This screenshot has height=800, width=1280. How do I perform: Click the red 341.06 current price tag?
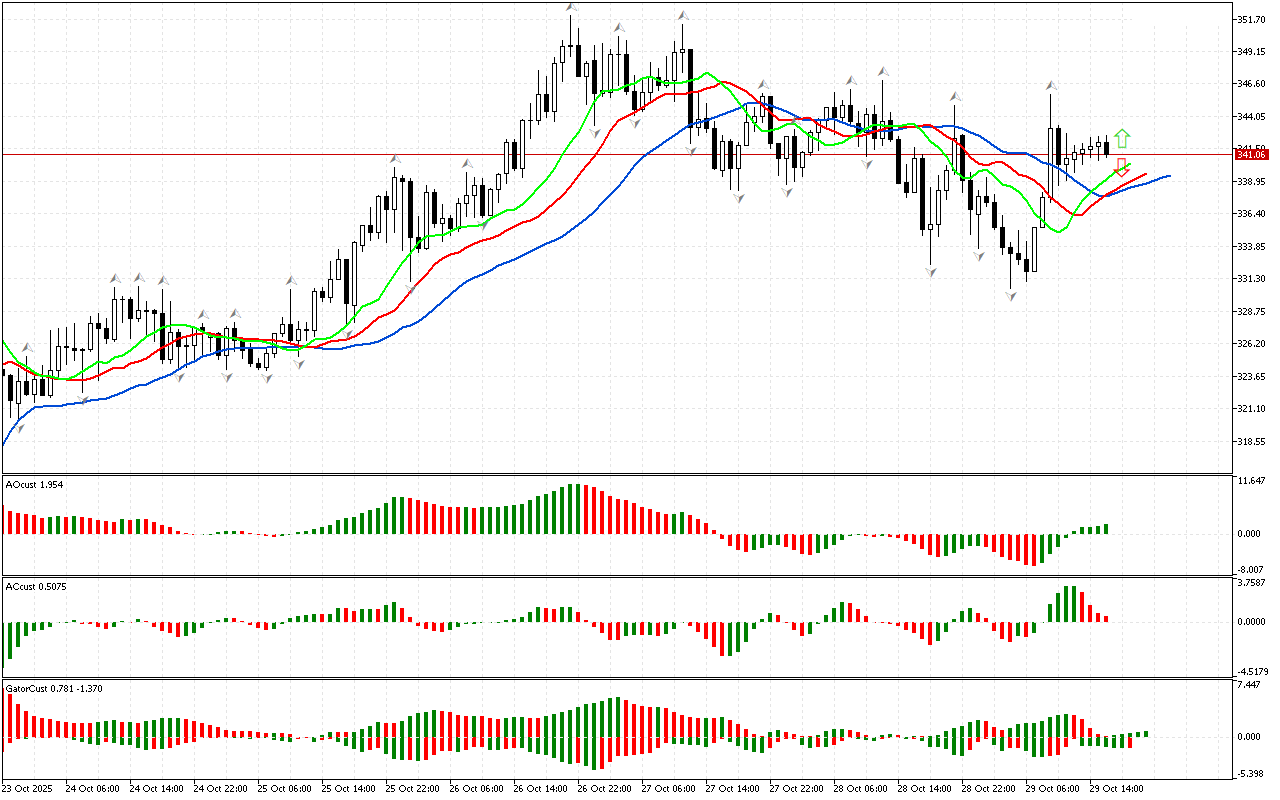1252,154
